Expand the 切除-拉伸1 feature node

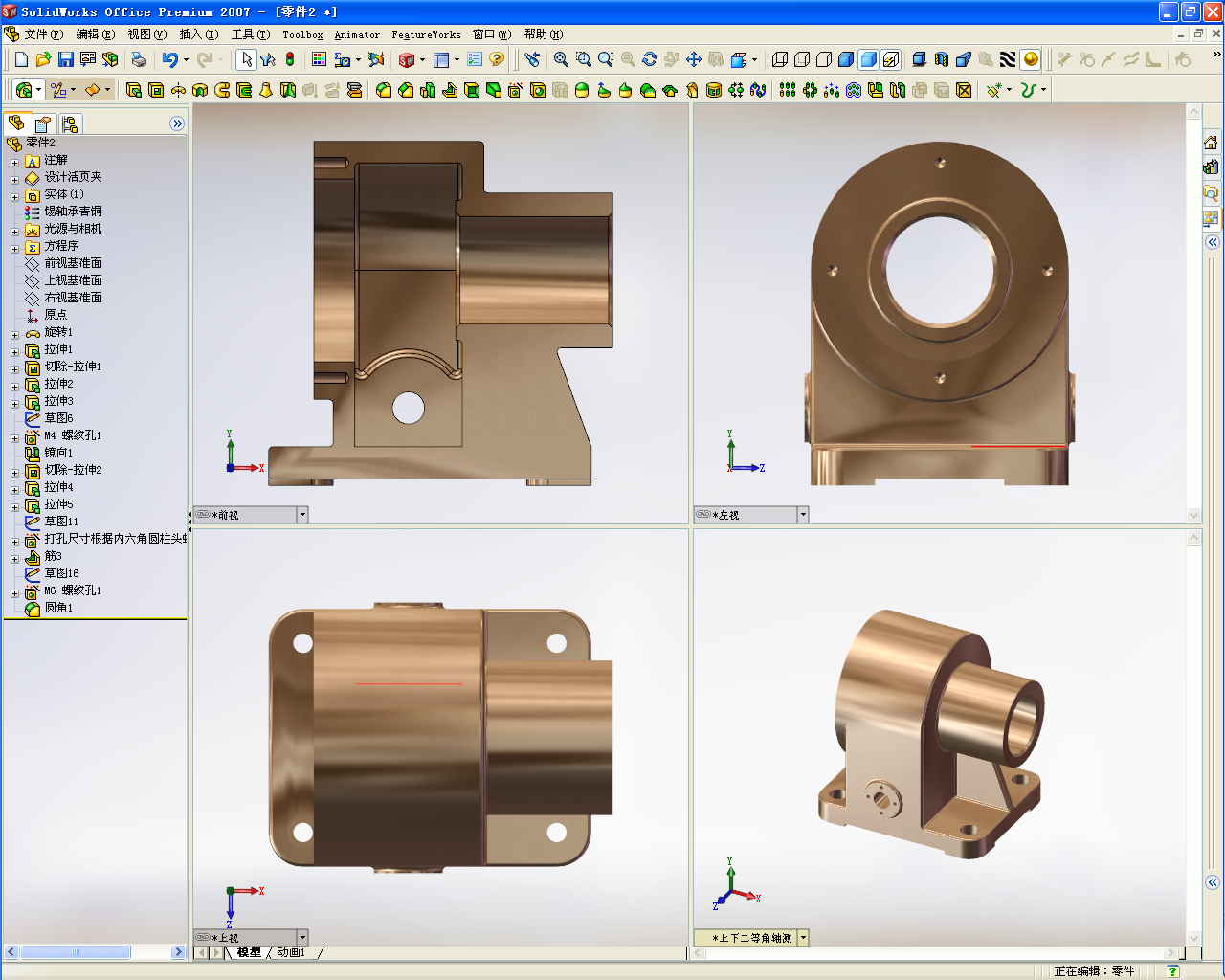(x=14, y=368)
